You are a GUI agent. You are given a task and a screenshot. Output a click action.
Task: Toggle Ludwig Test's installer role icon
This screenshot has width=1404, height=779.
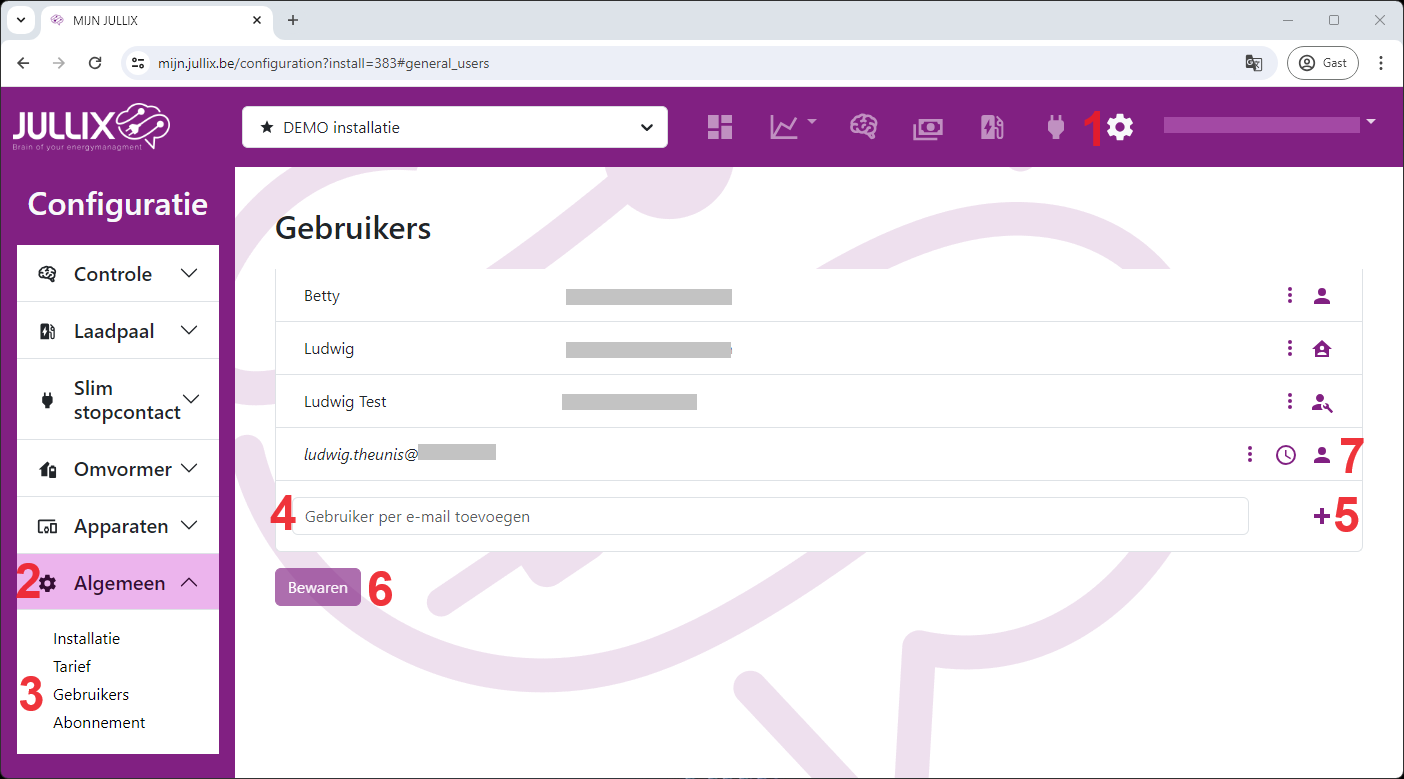[1322, 402]
